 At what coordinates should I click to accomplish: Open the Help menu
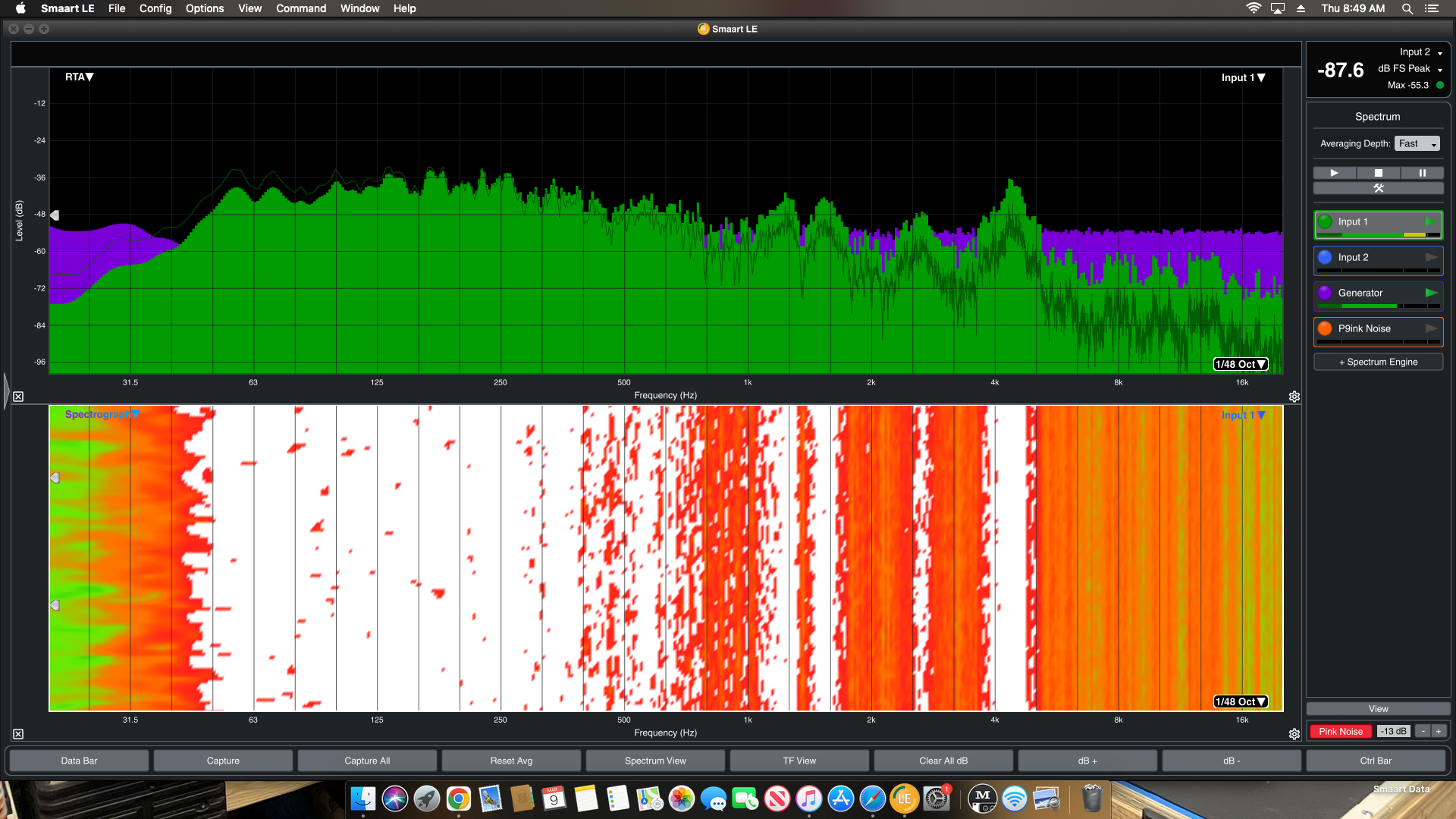404,8
